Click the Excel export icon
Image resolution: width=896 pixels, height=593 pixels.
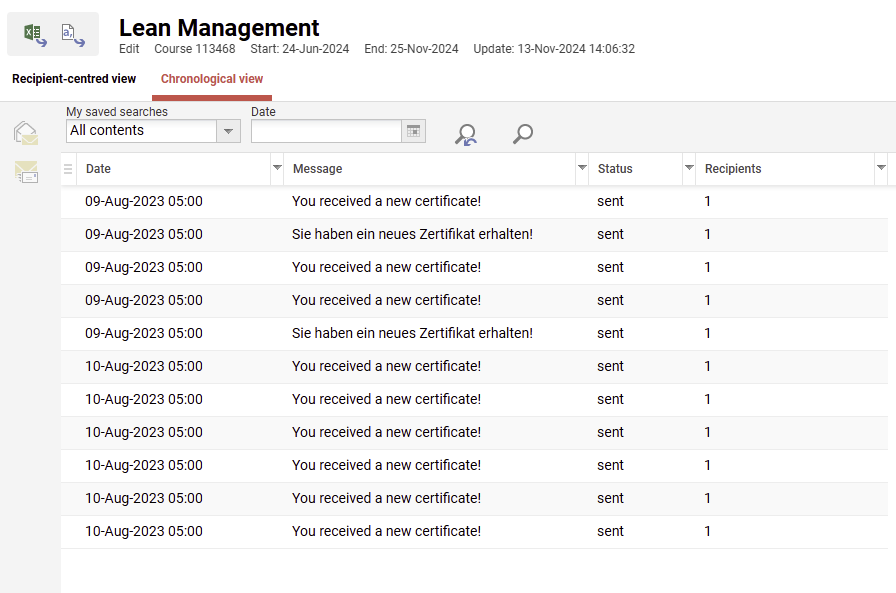point(35,34)
